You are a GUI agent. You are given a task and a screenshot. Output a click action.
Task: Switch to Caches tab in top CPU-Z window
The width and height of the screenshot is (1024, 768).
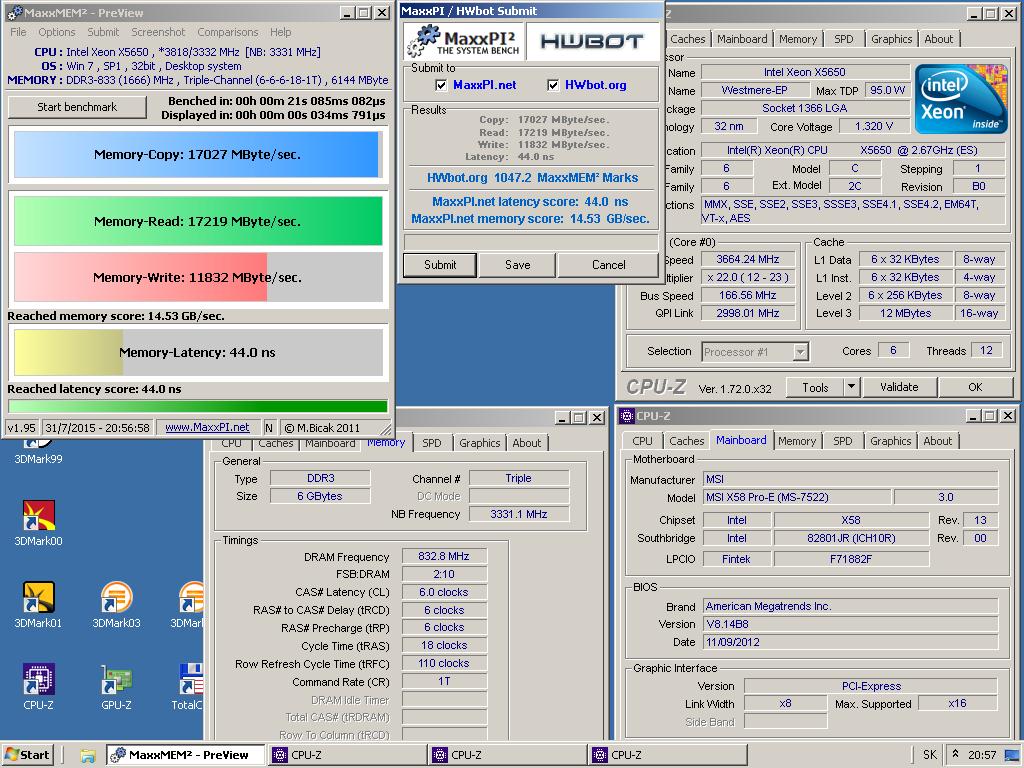pos(688,39)
